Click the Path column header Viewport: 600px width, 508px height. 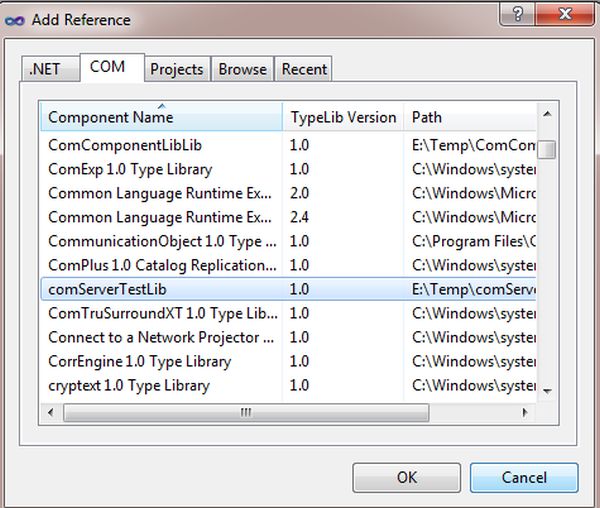(x=470, y=117)
